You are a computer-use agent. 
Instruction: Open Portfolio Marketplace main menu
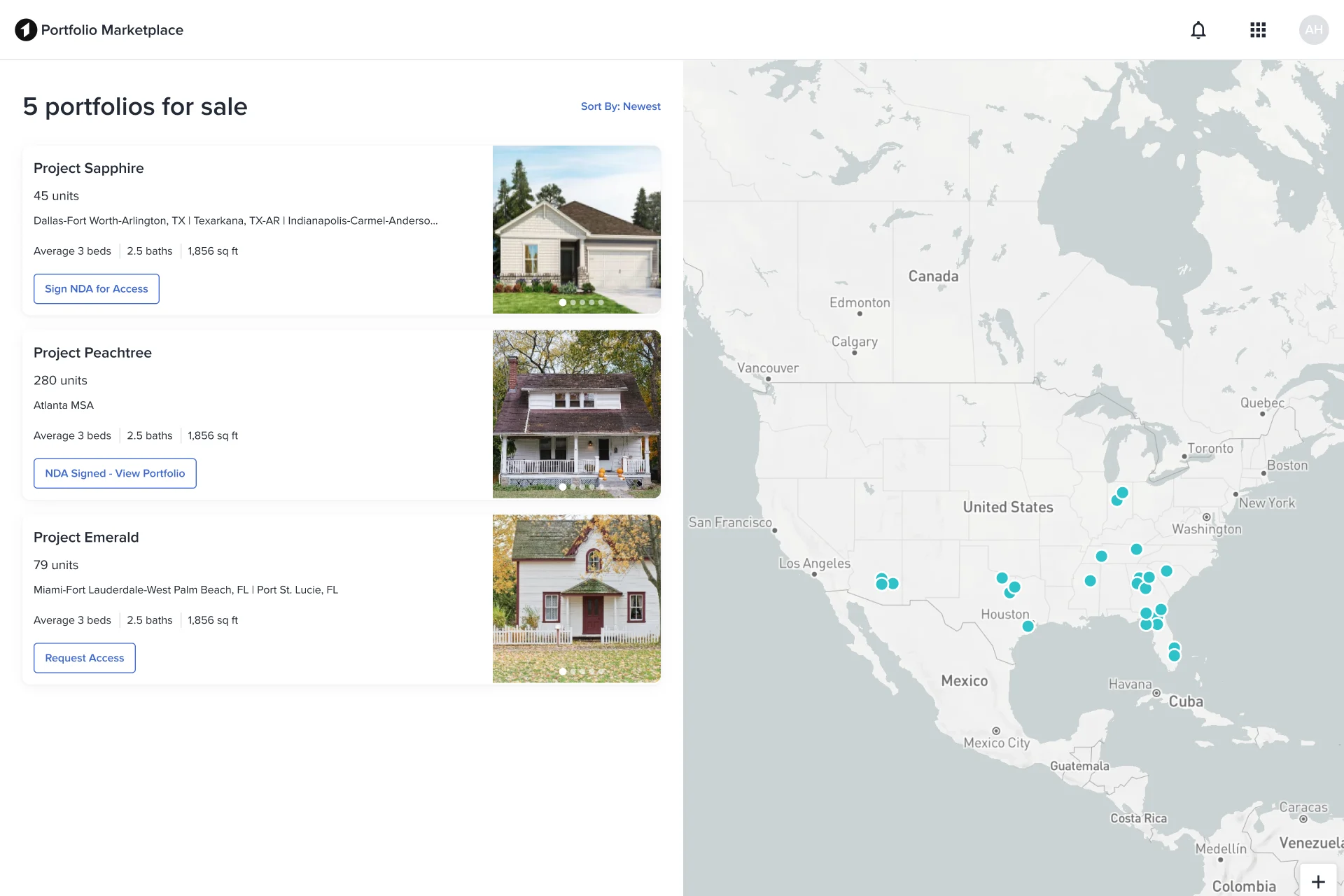1258,30
